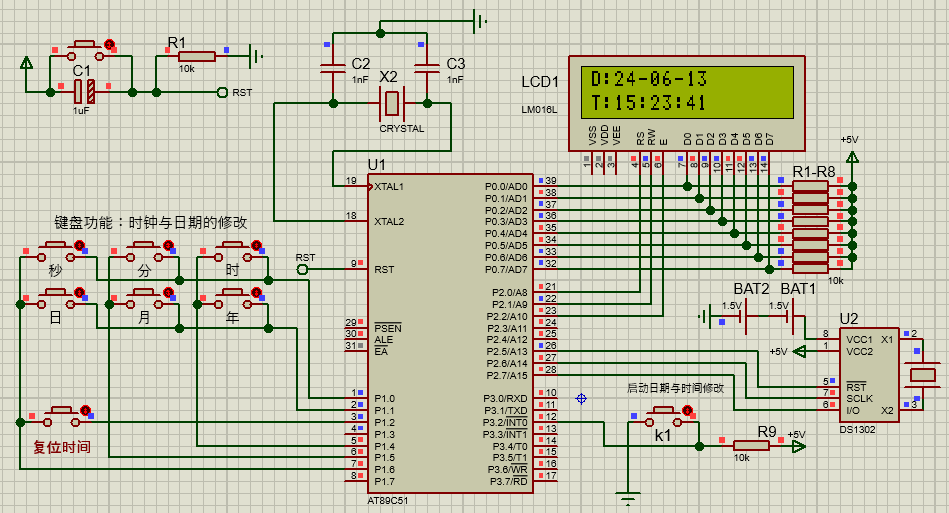Click the P0.0/AD0 pin label
The image size is (949, 513).
click(x=506, y=186)
